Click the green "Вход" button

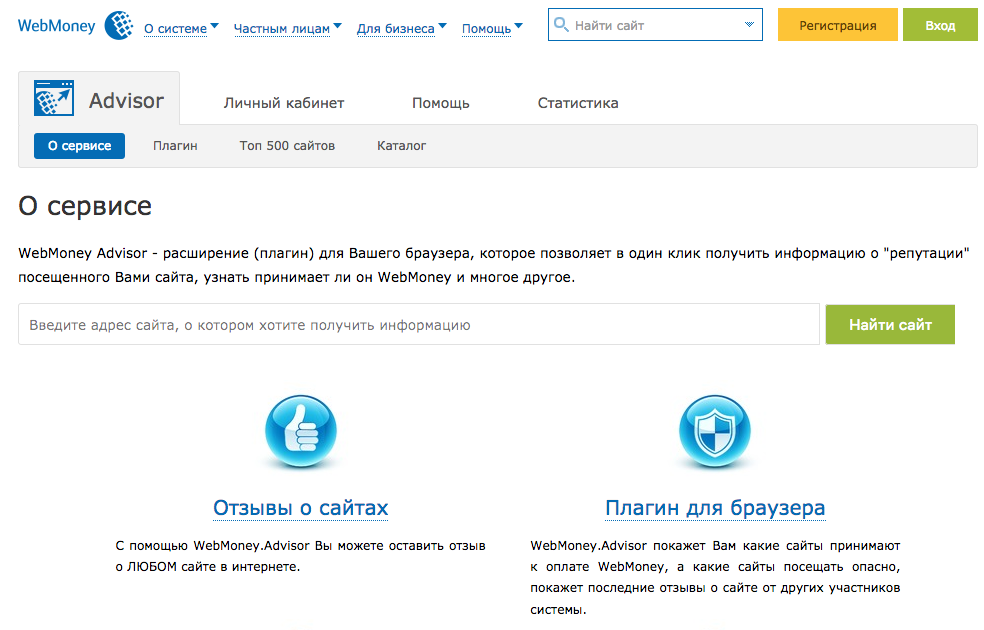[940, 25]
